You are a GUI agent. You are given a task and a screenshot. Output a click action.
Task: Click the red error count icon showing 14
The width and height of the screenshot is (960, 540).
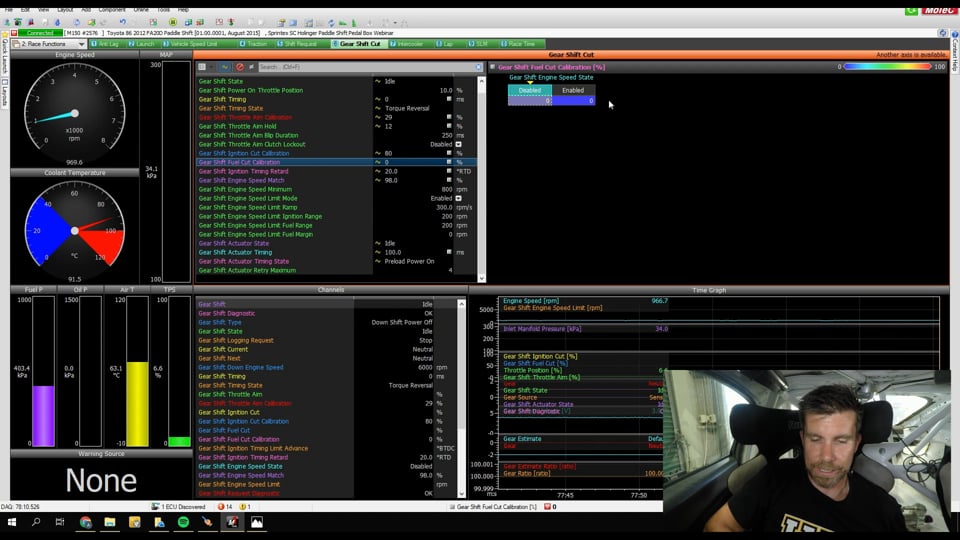point(221,507)
